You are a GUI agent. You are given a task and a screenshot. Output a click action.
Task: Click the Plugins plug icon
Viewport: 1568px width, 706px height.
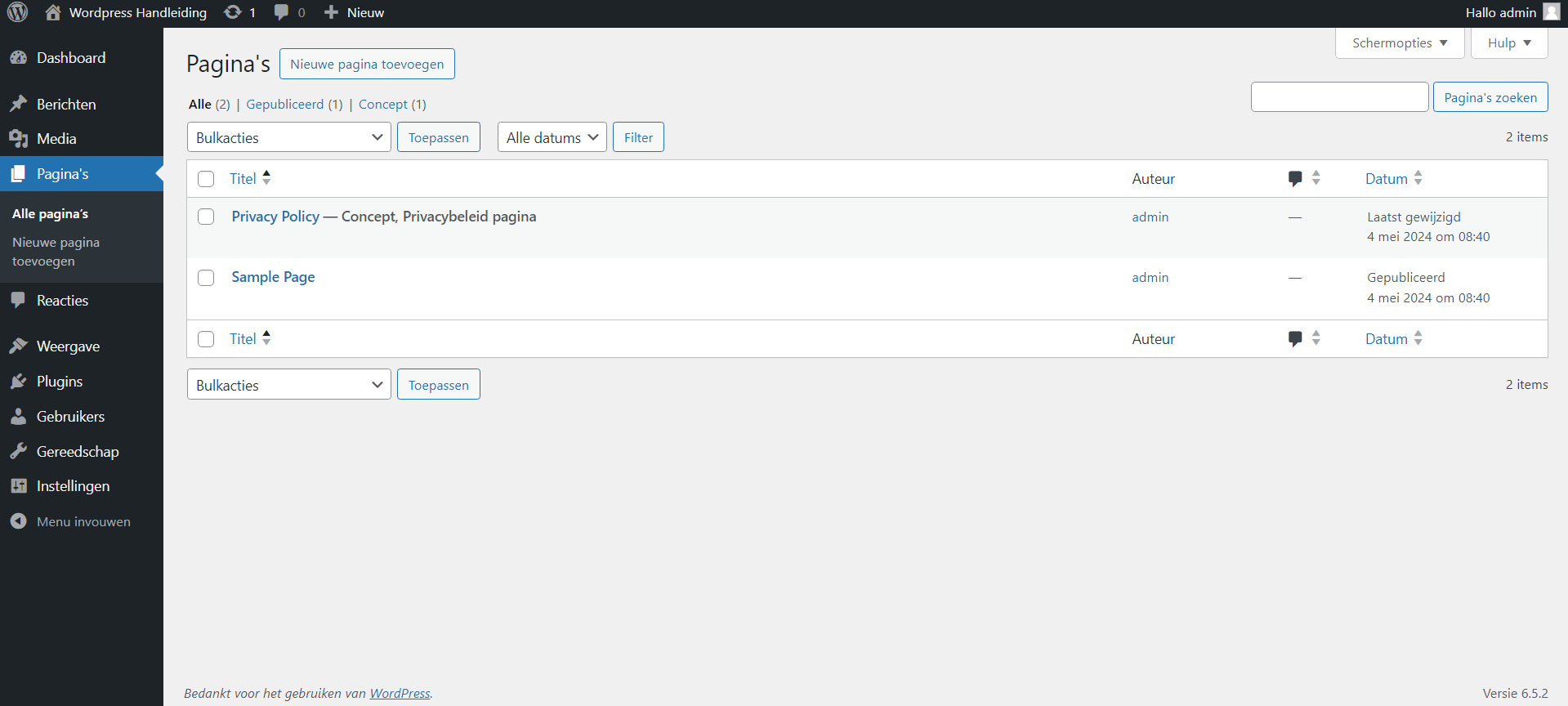click(18, 382)
